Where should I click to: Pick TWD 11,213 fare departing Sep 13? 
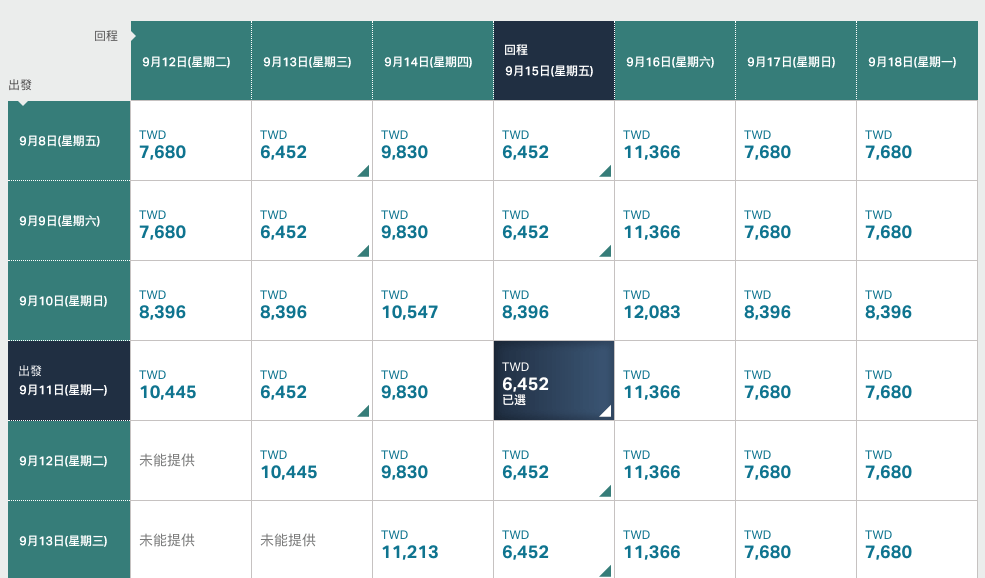(x=433, y=540)
